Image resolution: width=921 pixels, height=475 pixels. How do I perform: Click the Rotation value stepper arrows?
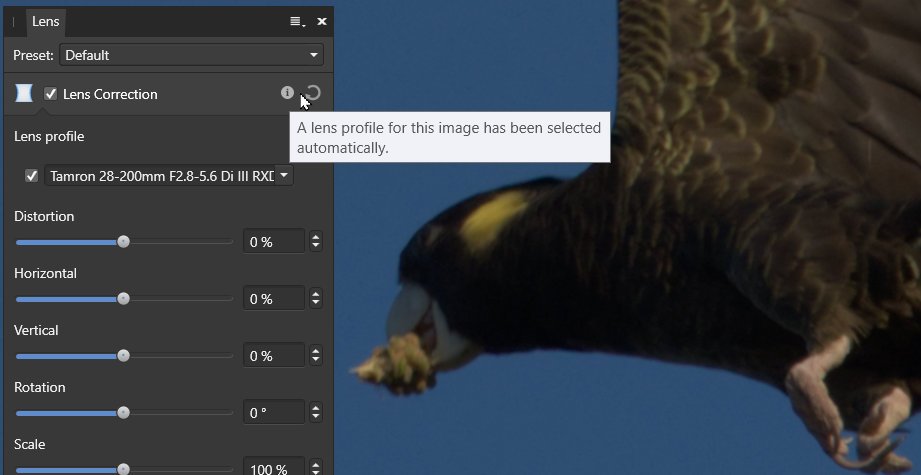(316, 413)
